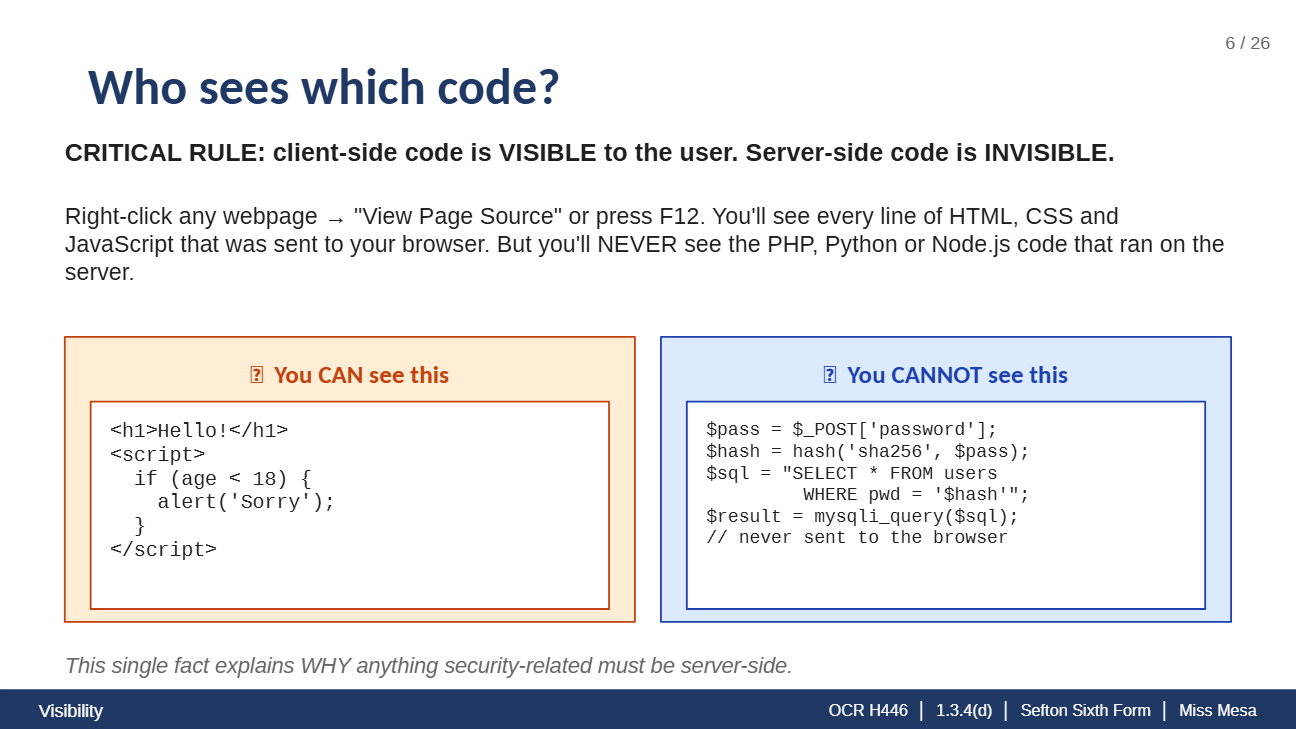
Task: Select the code line "<h1>Hello!</h1>"
Action: pyautogui.click(x=199, y=431)
